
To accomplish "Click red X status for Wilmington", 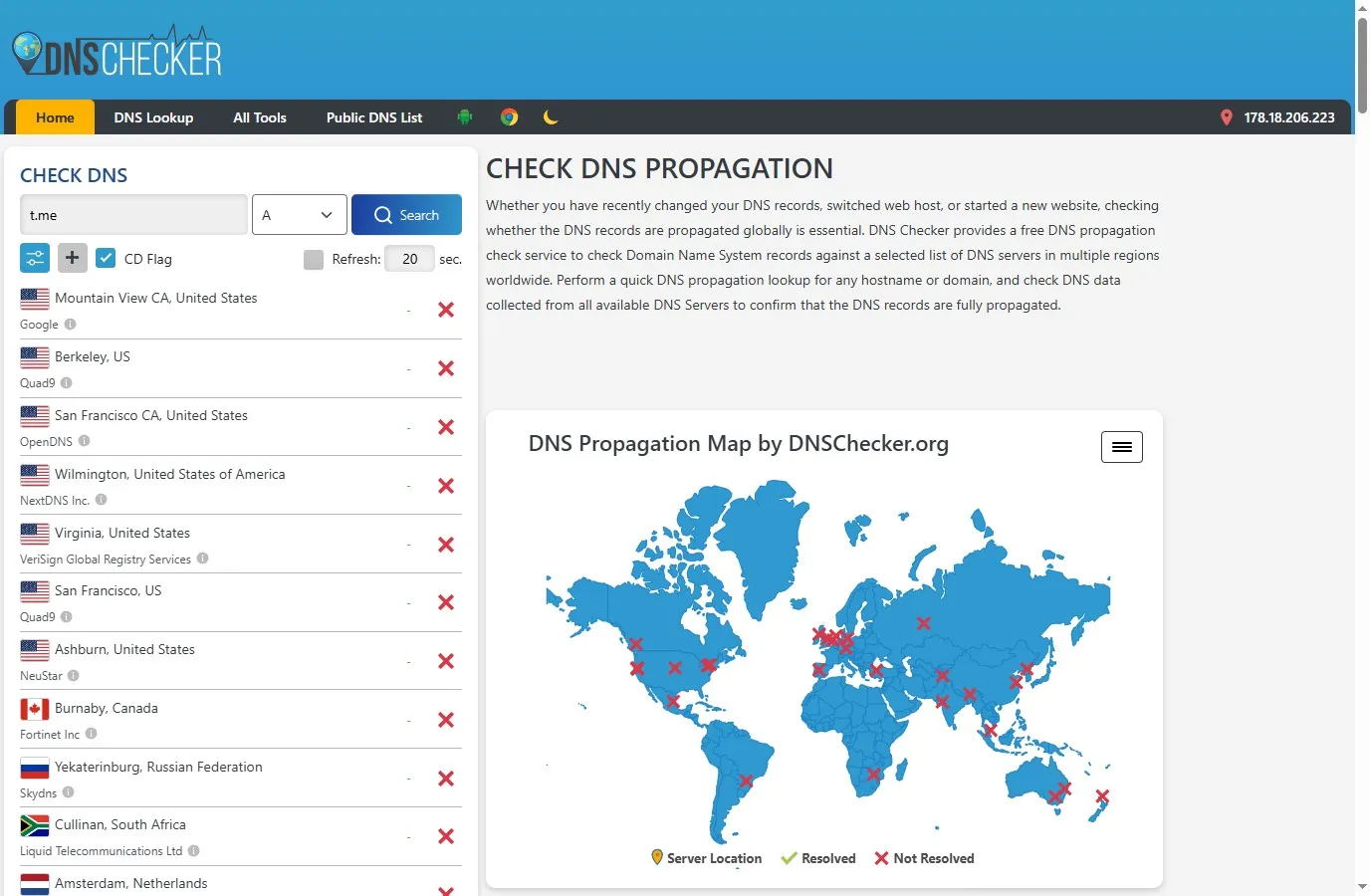I will tap(446, 486).
